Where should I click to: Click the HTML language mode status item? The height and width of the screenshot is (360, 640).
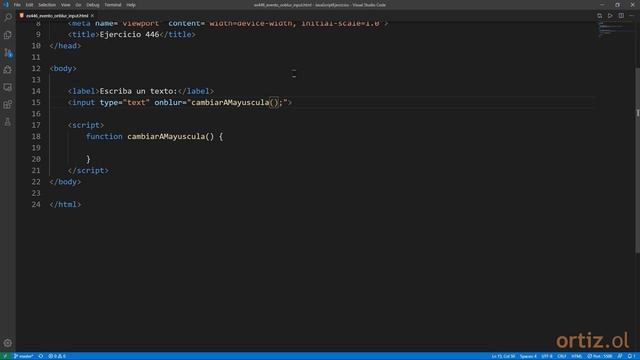576,356
